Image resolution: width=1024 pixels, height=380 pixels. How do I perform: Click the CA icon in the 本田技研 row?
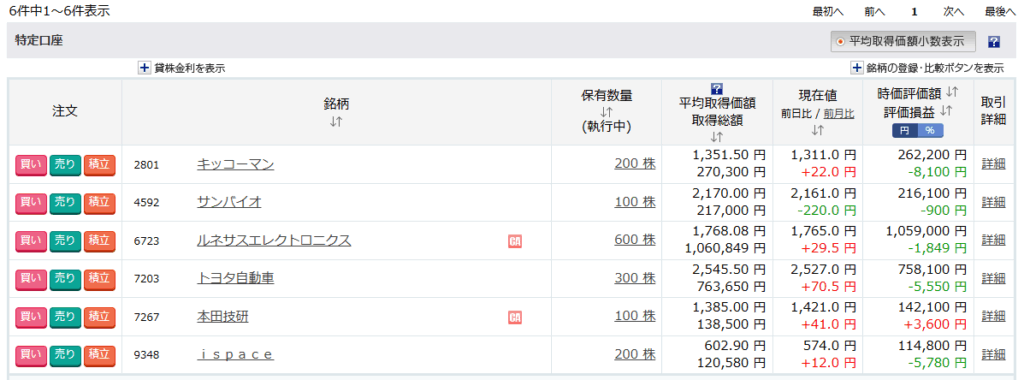(x=515, y=318)
